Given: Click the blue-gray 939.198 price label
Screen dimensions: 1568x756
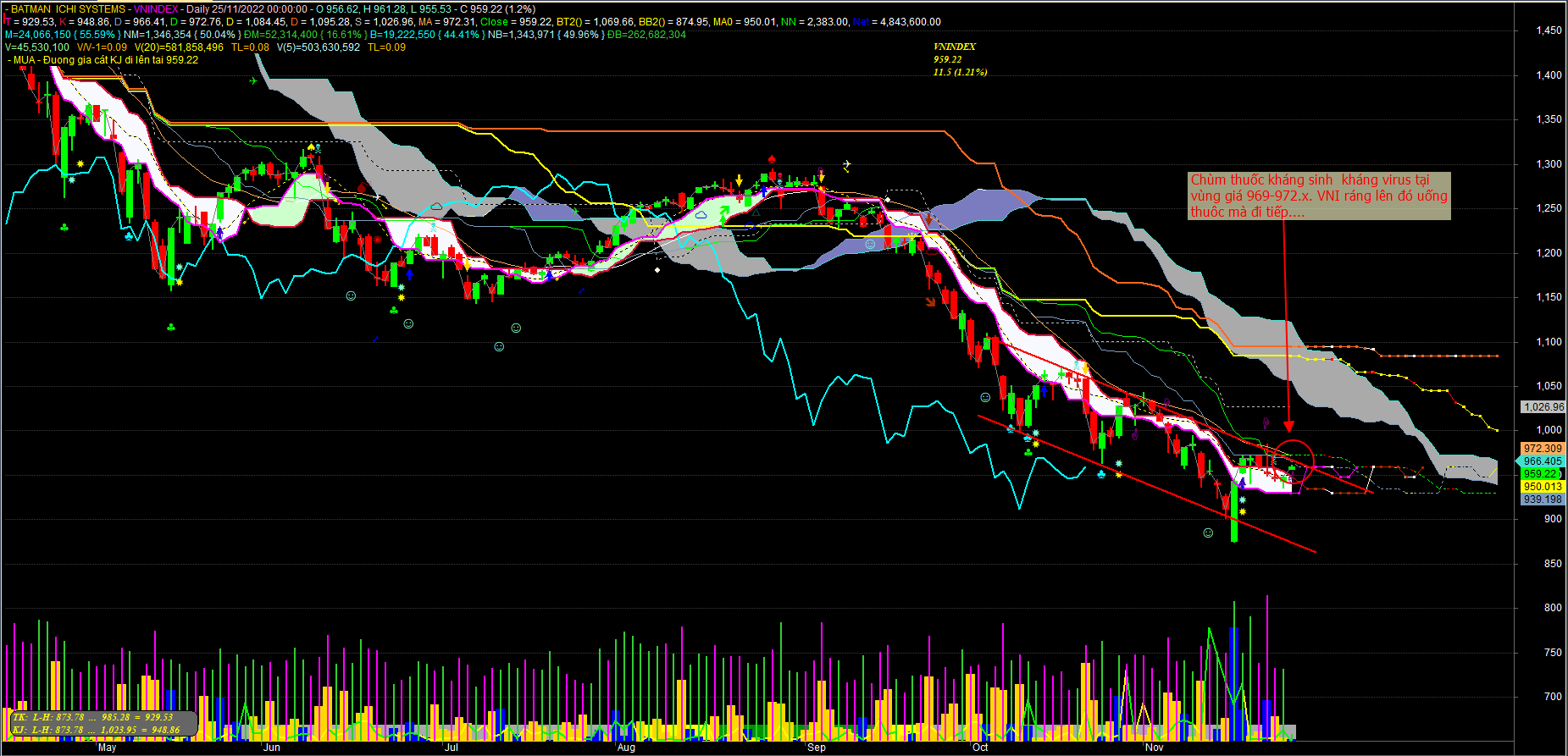Looking at the screenshot, I should pyautogui.click(x=1542, y=499).
